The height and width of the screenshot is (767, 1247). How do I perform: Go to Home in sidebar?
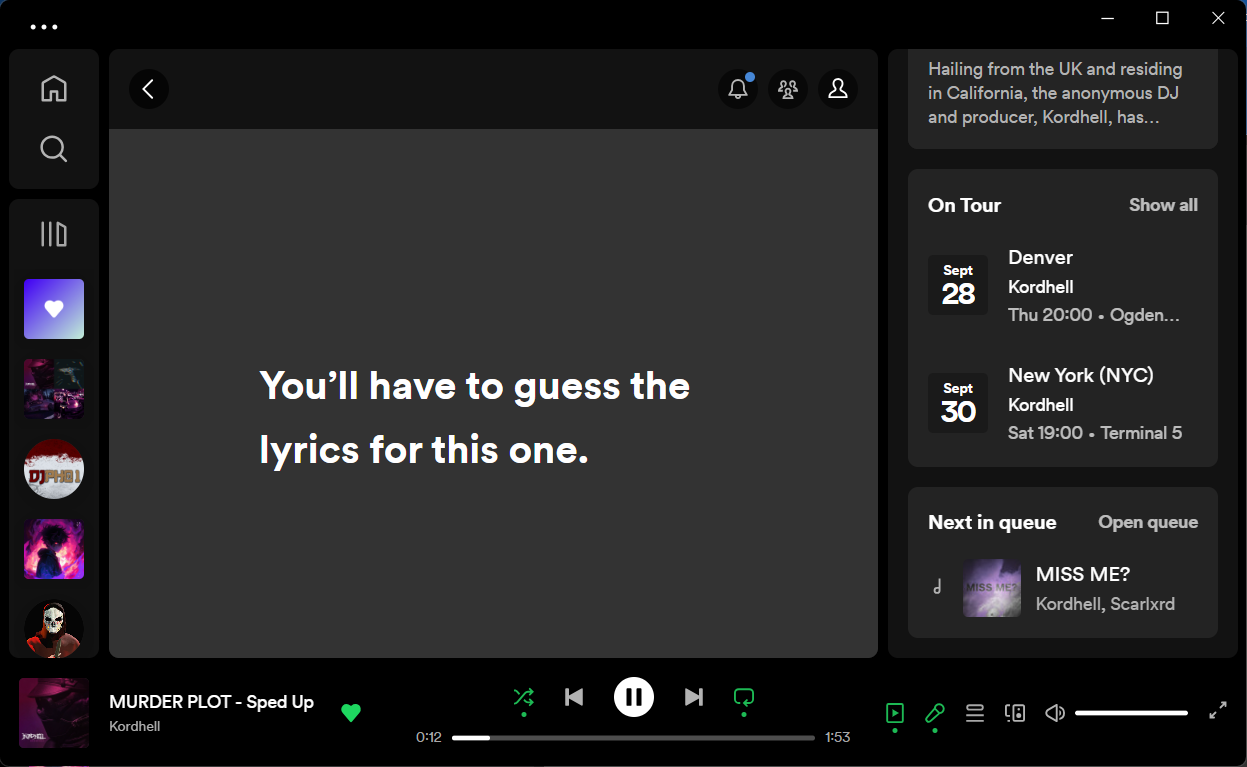click(54, 89)
